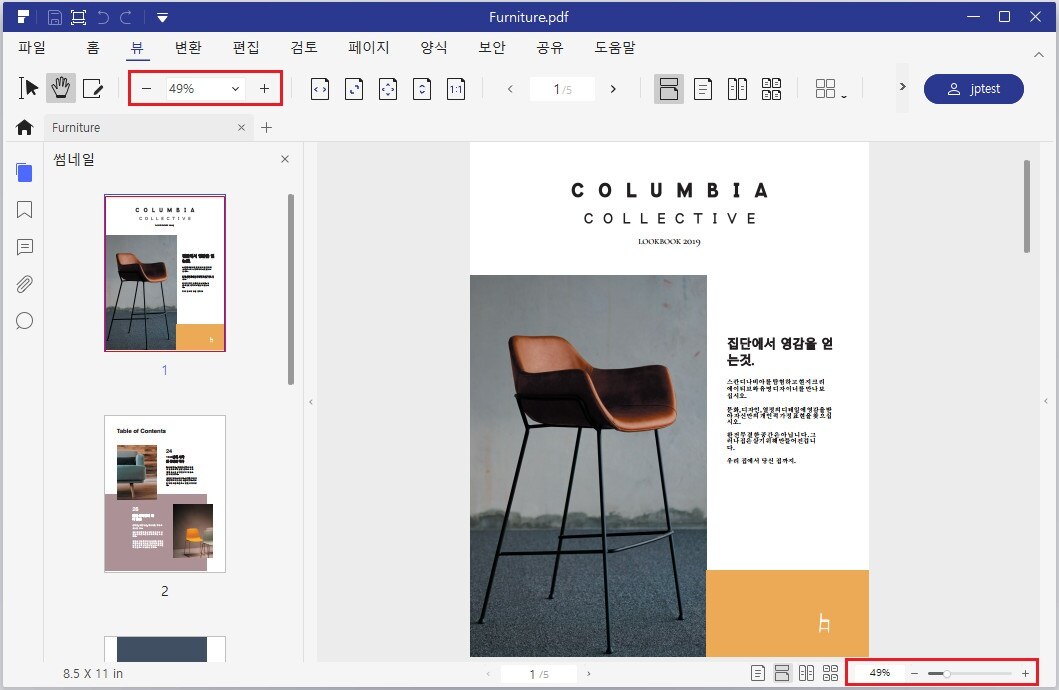This screenshot has height=690, width=1059.
Task: Click the save icon in the title bar
Action: tap(55, 17)
